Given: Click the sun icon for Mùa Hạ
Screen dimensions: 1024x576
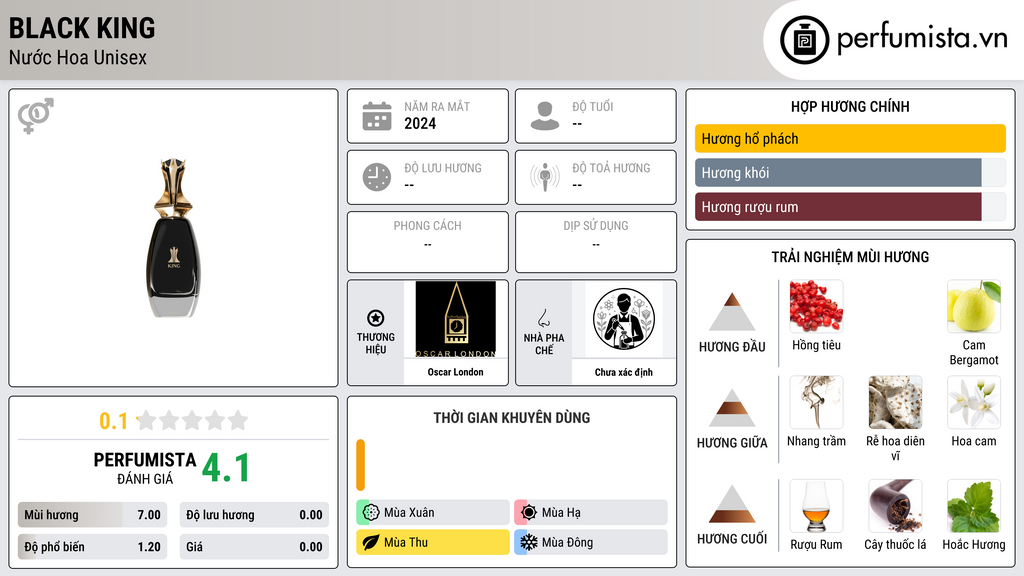Looking at the screenshot, I should point(529,512).
